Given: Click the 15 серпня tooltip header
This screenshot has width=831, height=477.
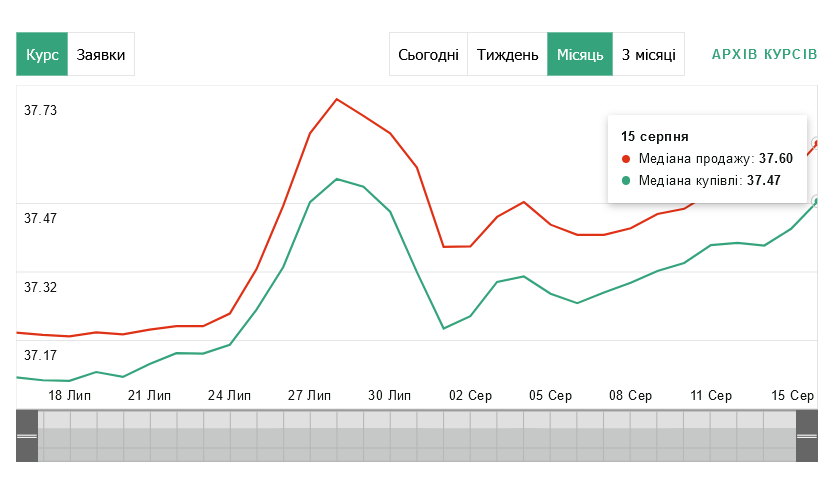Looking at the screenshot, I should coord(654,136).
